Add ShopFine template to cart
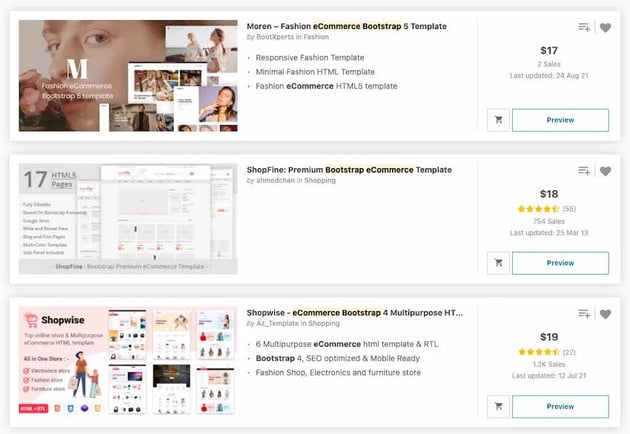The image size is (630, 434). [x=499, y=263]
